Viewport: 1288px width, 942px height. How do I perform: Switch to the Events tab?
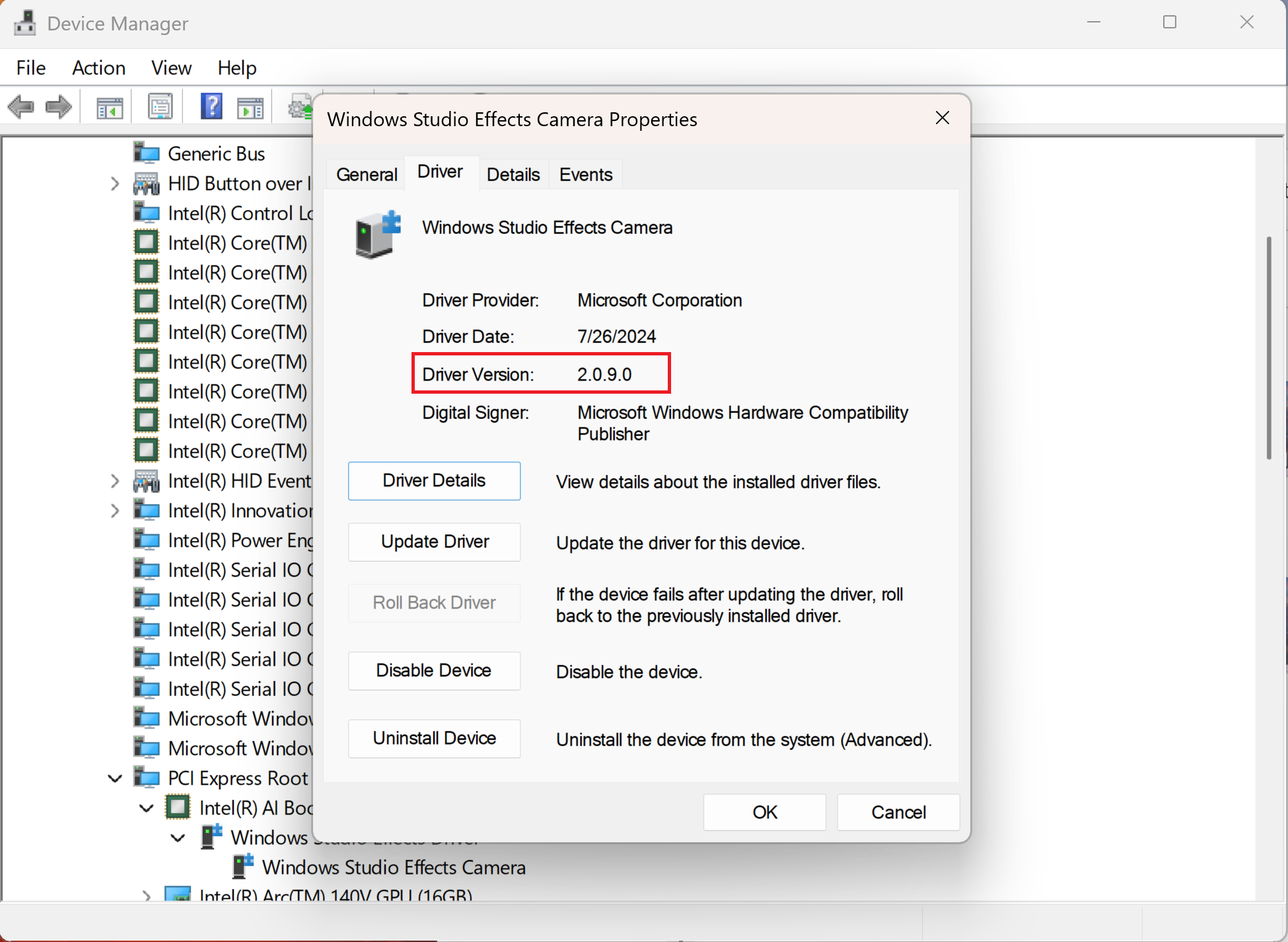586,174
